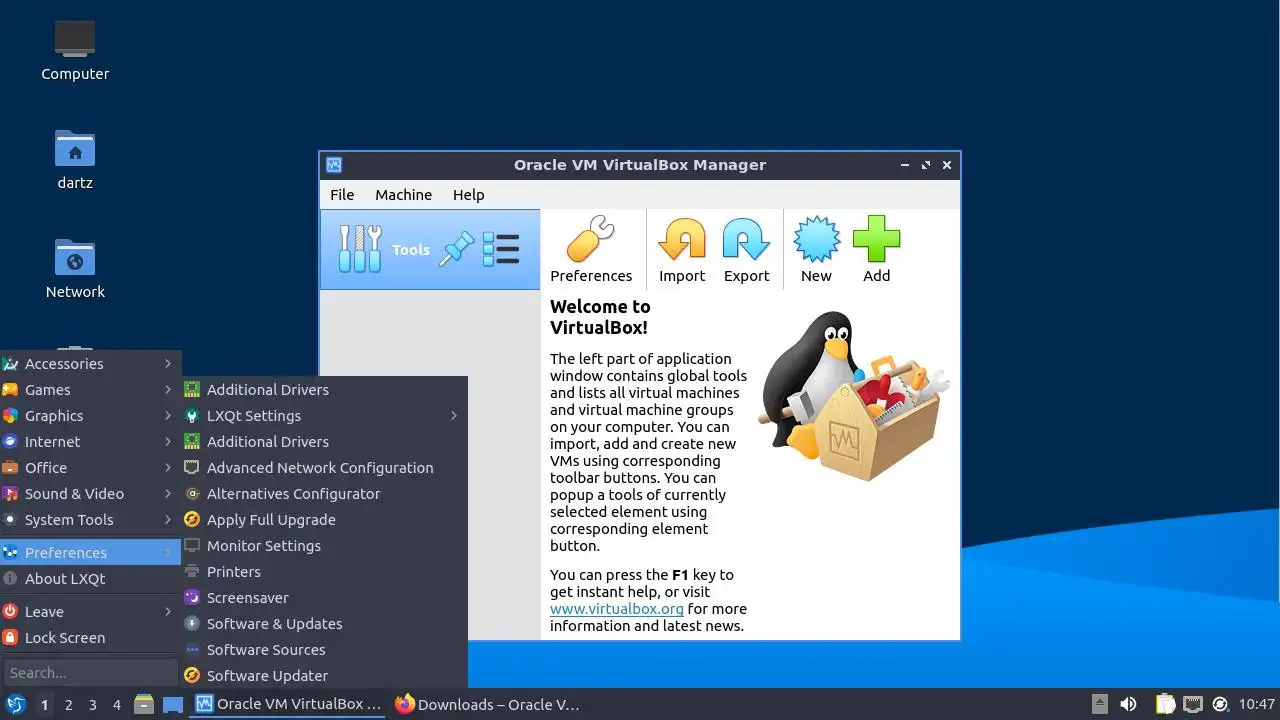Open Screensaver preferences
The image size is (1280, 720).
[324, 598]
